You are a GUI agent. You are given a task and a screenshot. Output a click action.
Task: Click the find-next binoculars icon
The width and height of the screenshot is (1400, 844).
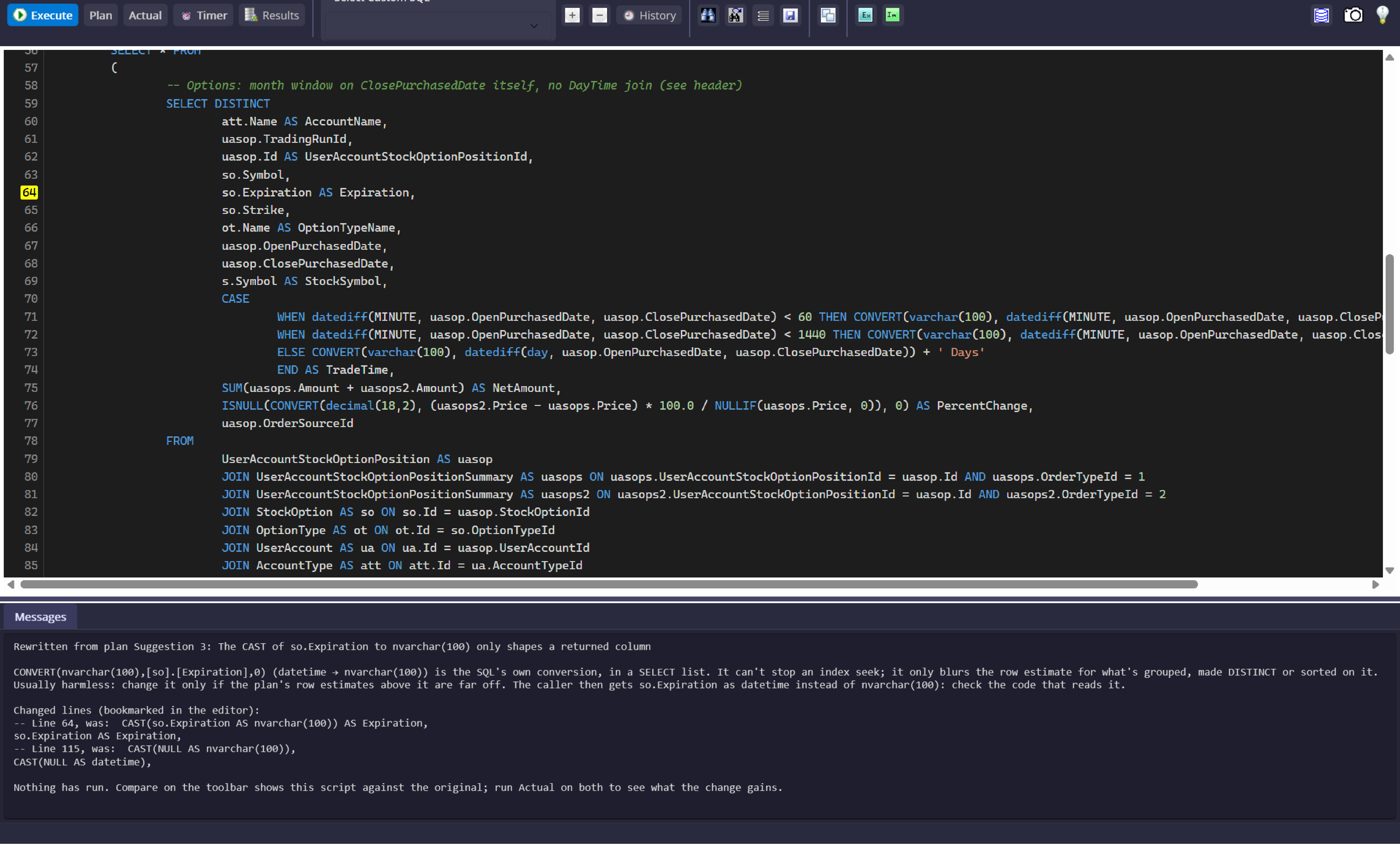click(735, 15)
